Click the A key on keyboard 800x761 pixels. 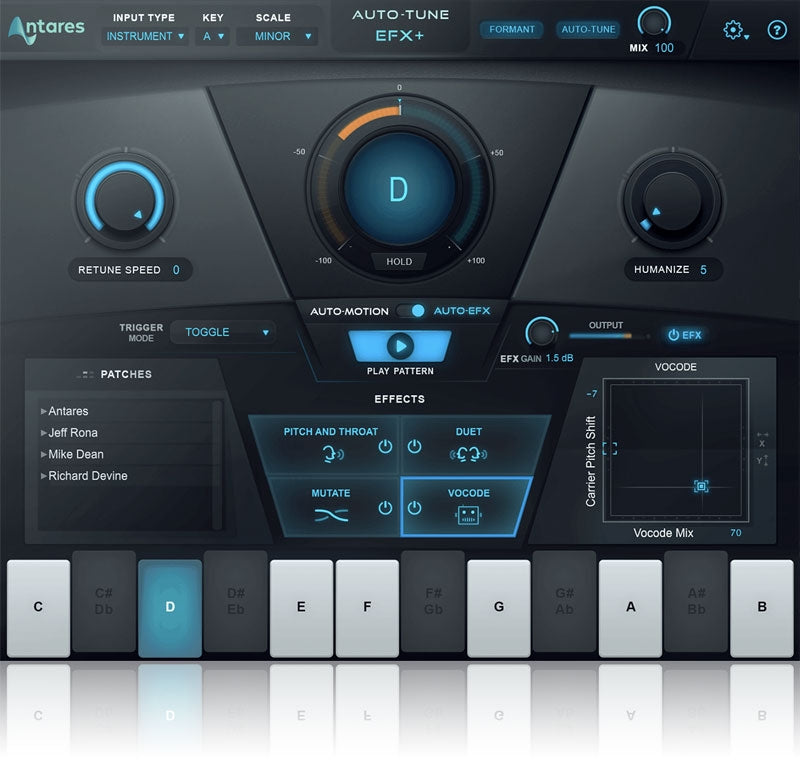pos(630,607)
